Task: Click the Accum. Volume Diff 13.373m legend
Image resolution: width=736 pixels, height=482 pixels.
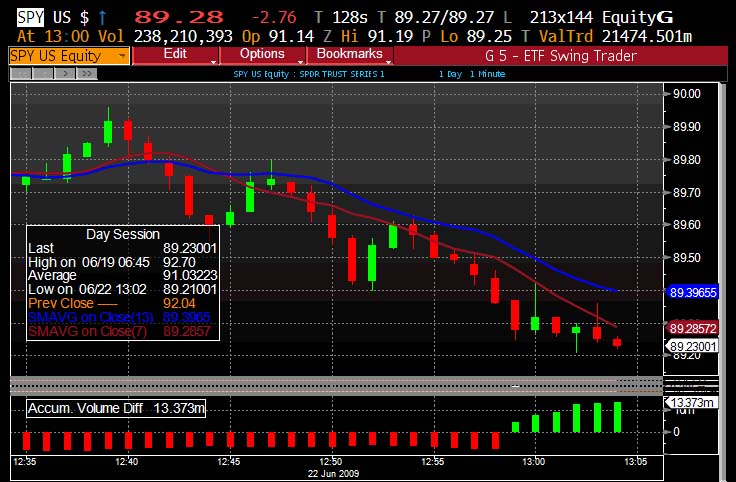Action: [x=116, y=408]
